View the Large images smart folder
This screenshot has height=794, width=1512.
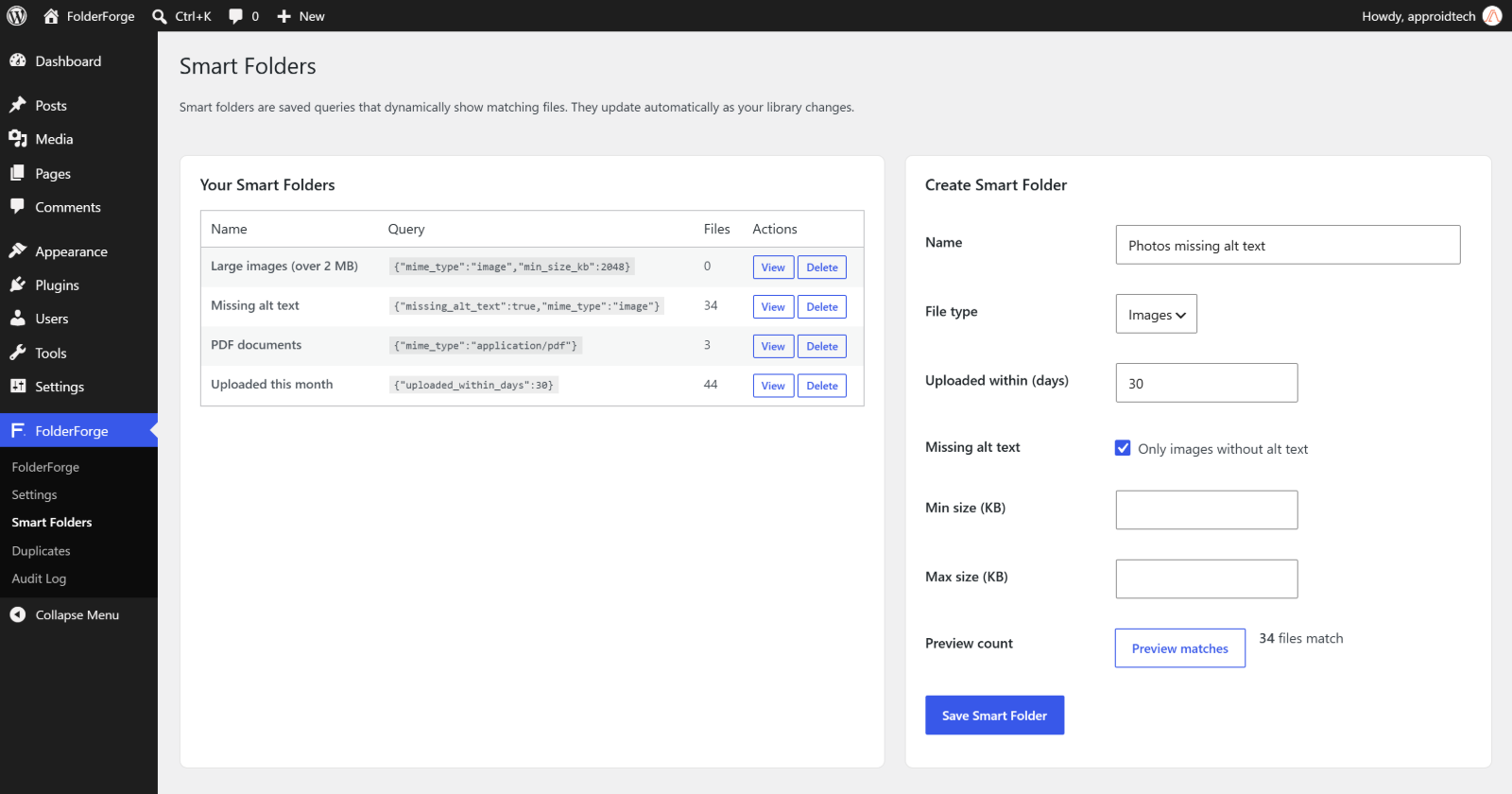tap(773, 268)
